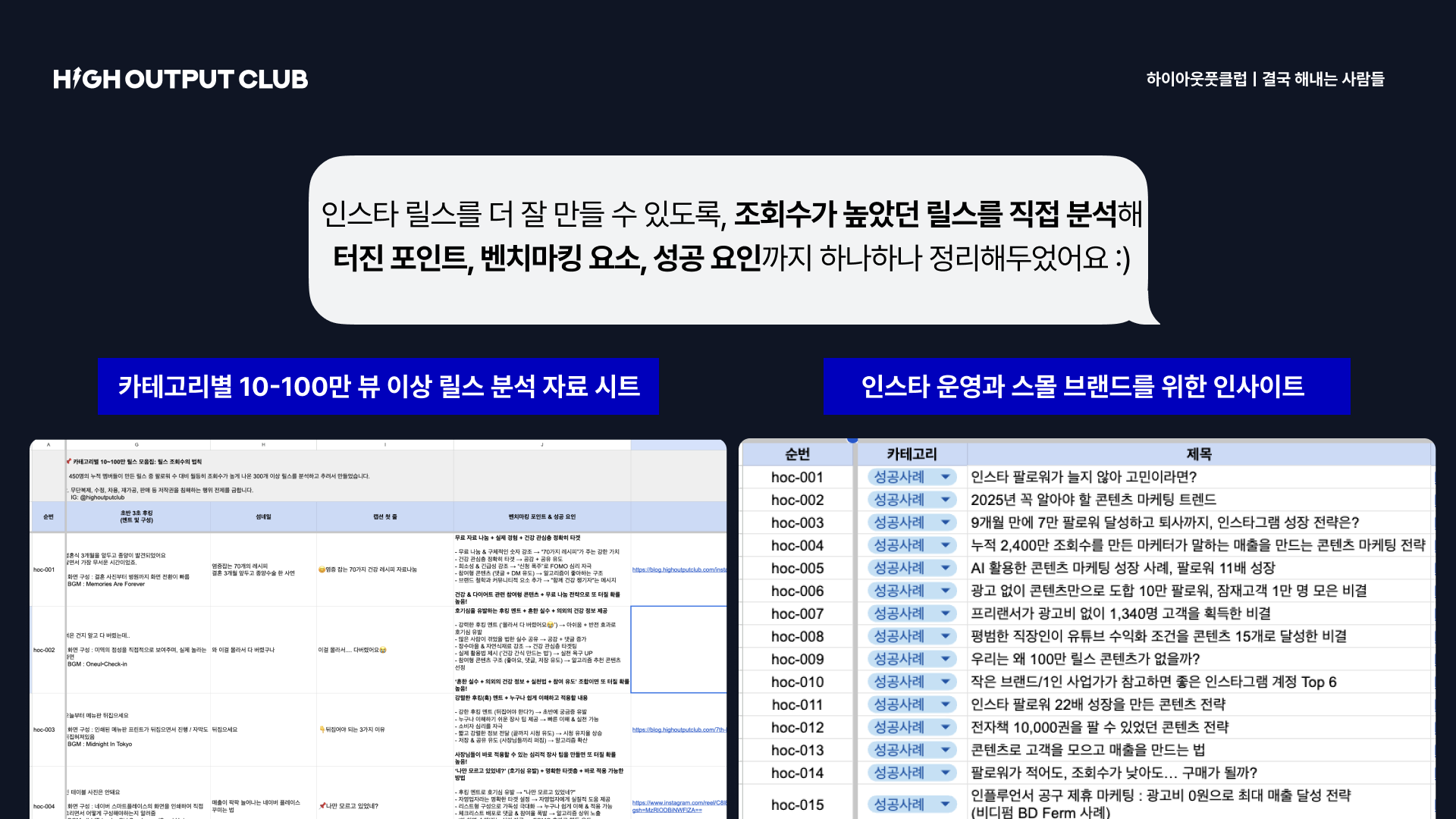Click the empty selected cell in hoc-002 row
The width and height of the screenshot is (1456, 819).
click(679, 649)
